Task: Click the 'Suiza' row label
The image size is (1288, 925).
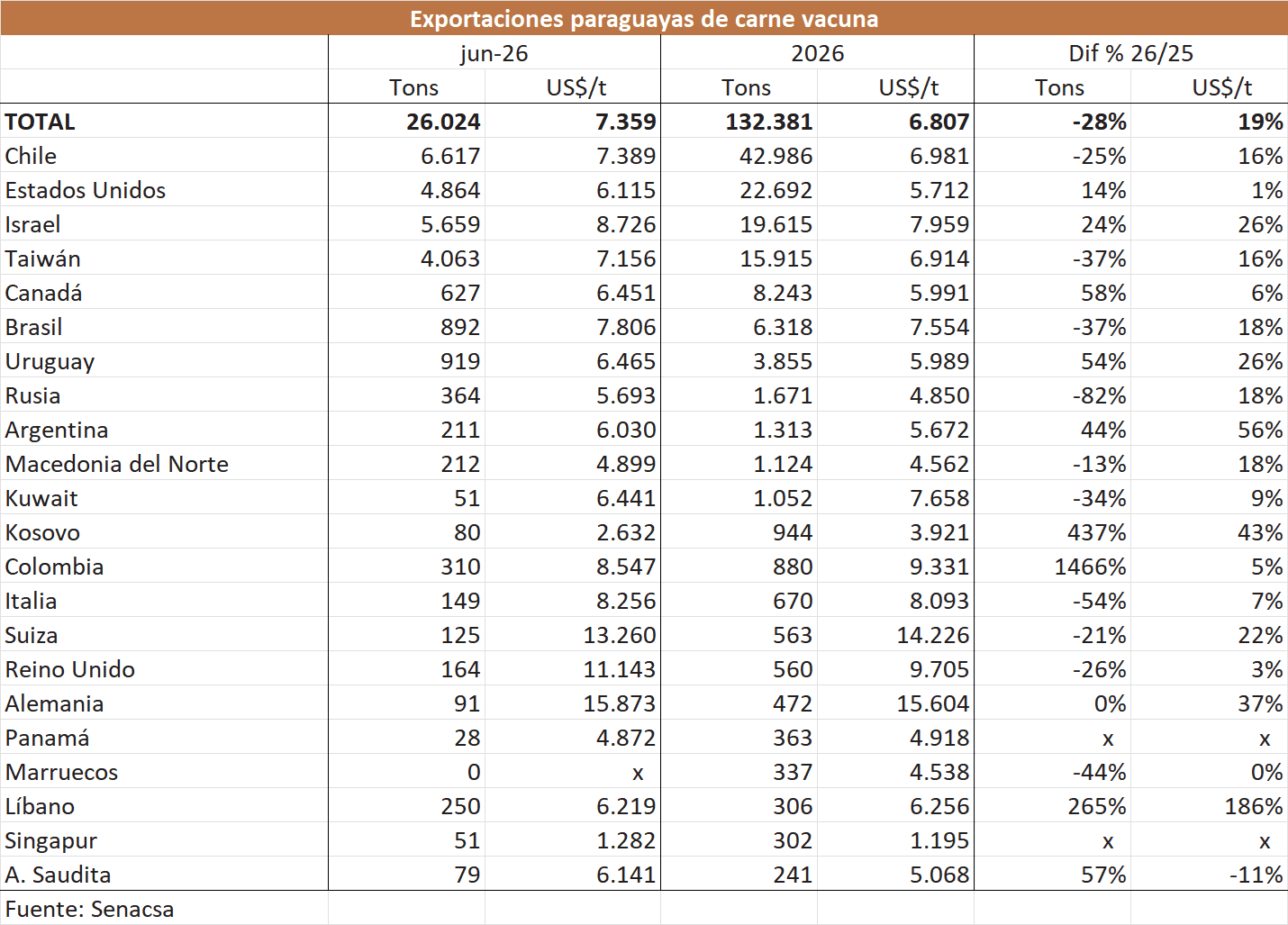Action: pyautogui.click(x=32, y=635)
